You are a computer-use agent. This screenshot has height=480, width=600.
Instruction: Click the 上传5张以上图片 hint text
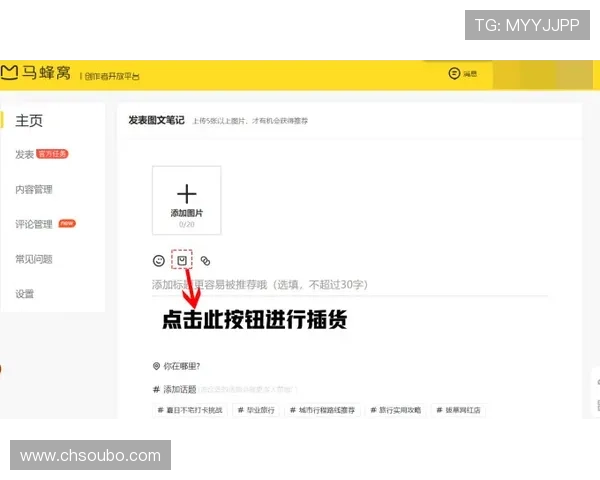click(250, 121)
